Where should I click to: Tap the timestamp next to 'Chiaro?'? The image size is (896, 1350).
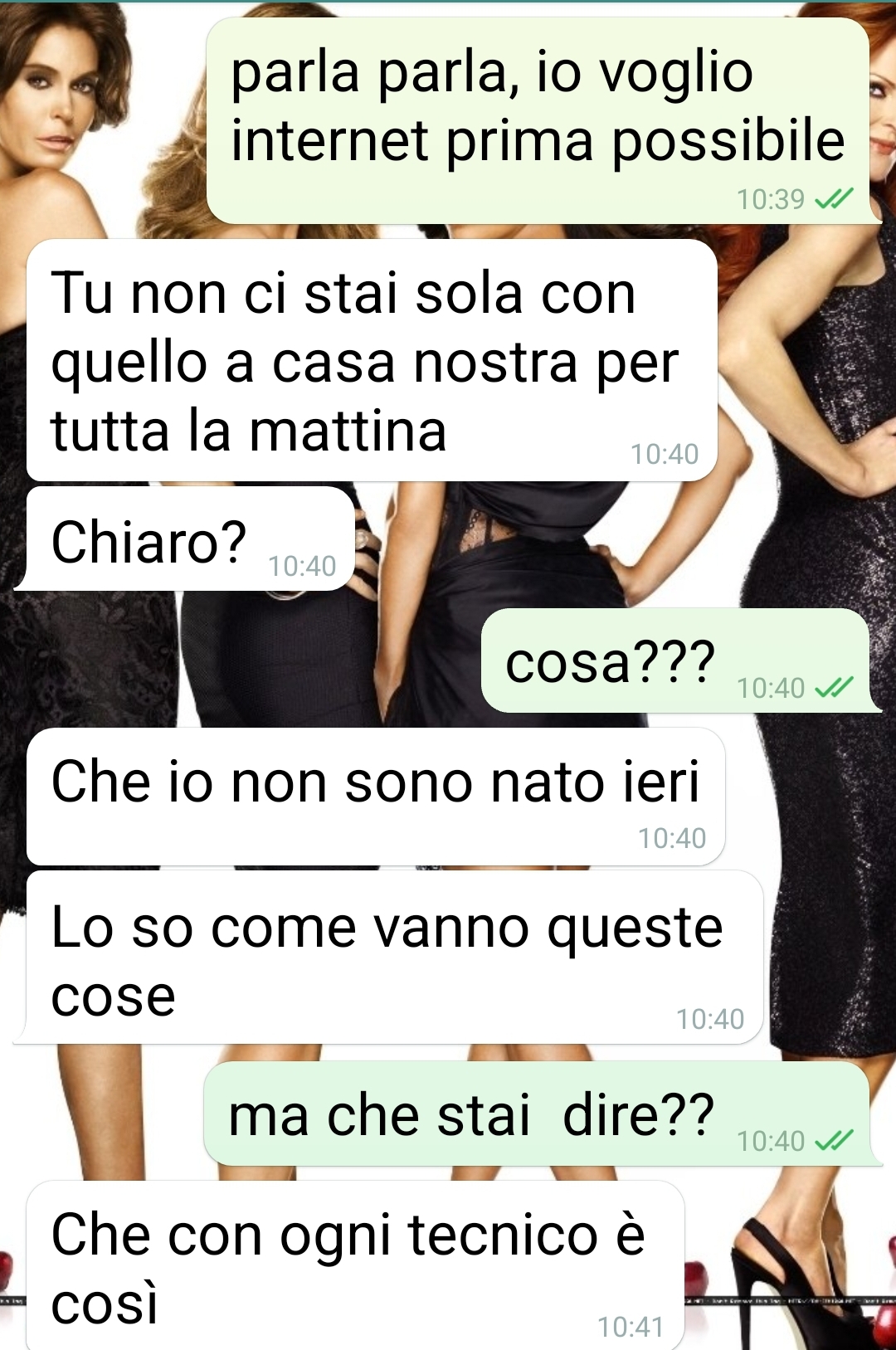(x=302, y=566)
